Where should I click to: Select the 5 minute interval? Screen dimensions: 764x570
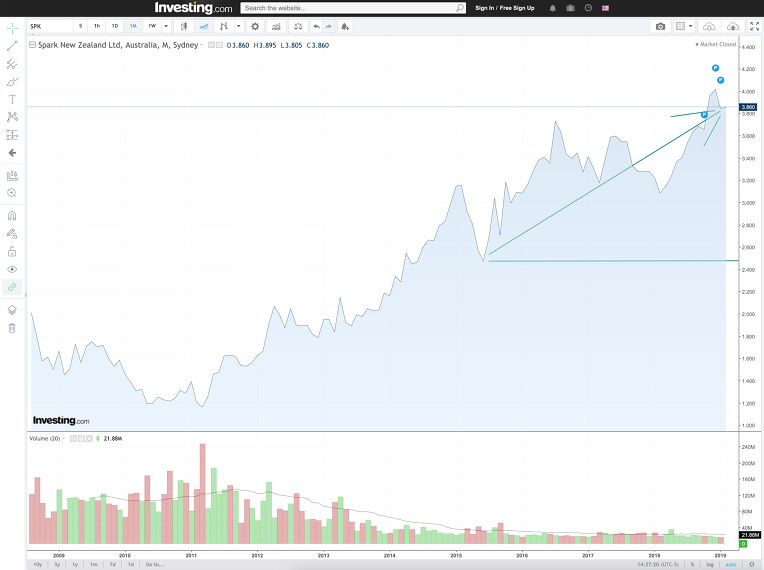click(80, 26)
